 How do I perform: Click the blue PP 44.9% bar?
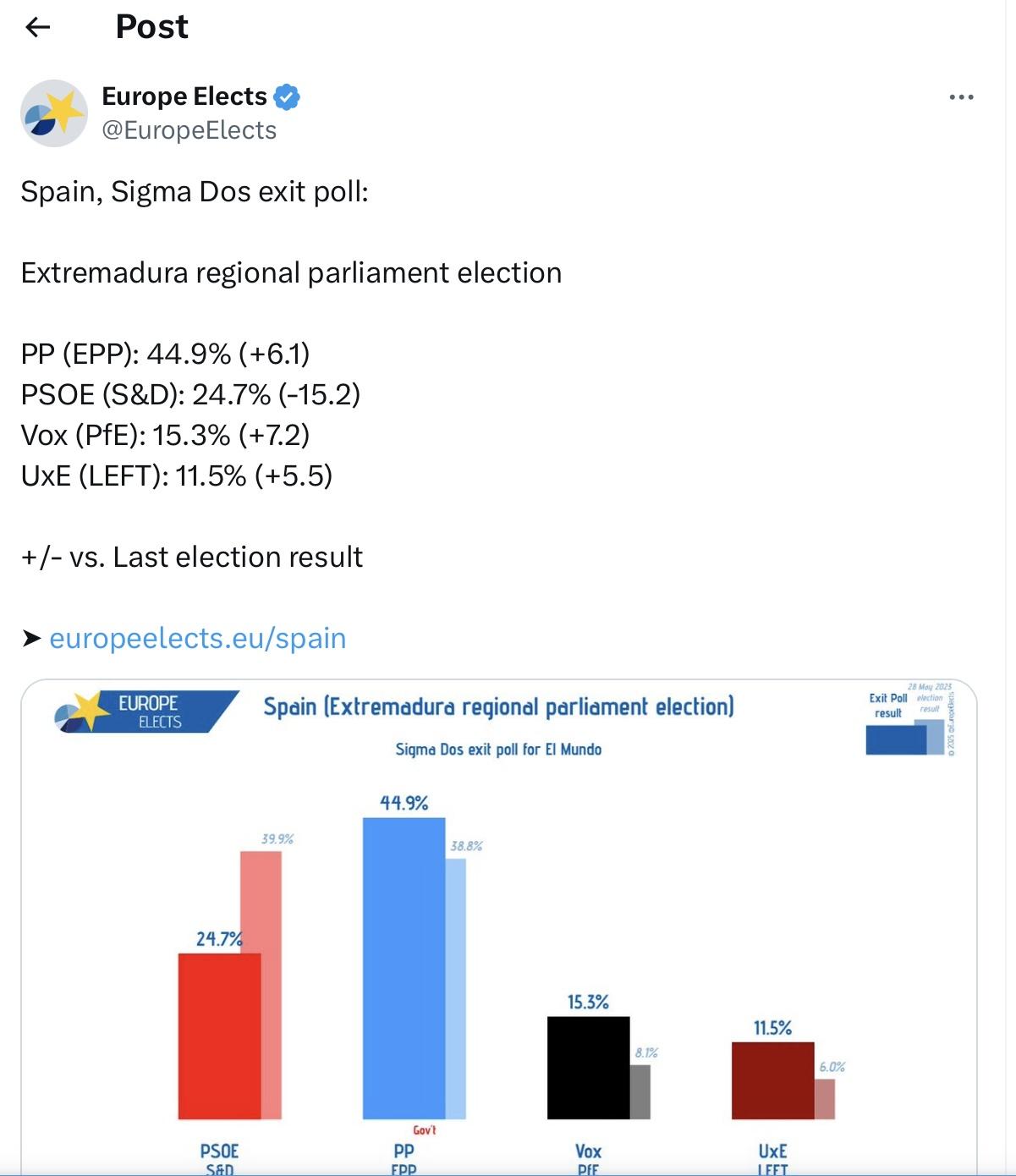[404, 968]
